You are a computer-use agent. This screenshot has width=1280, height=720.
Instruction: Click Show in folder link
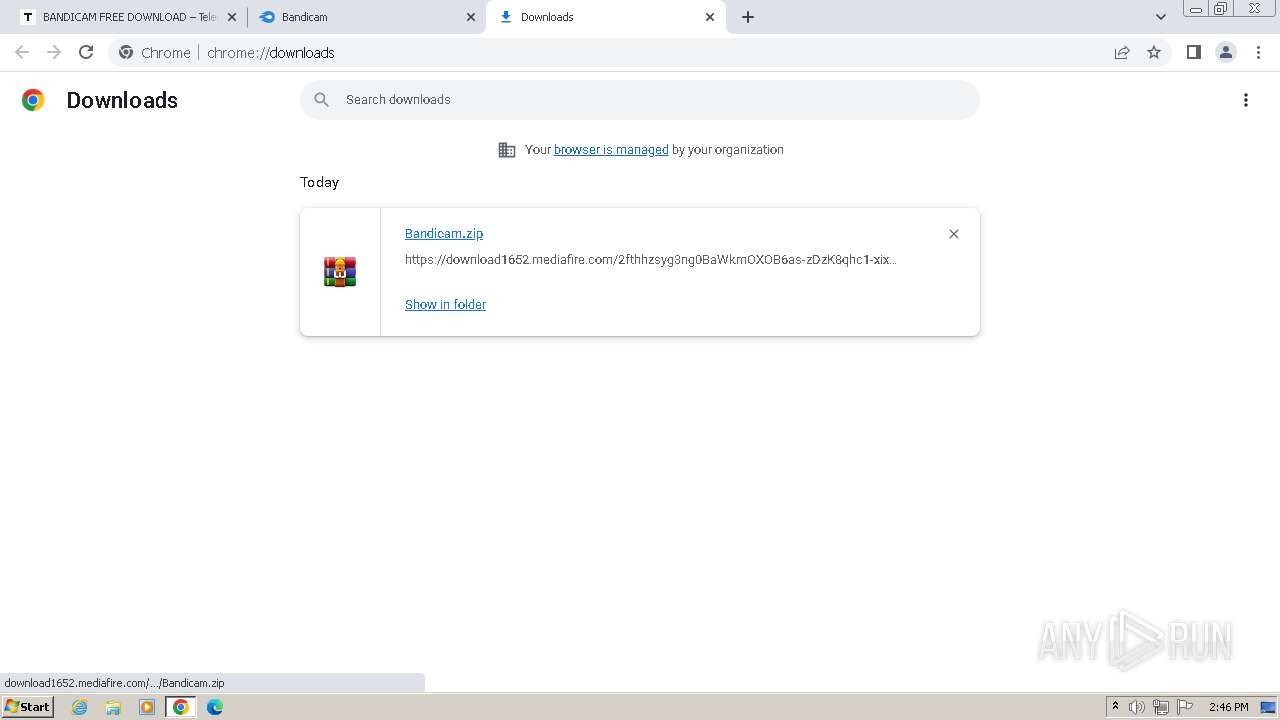445,304
